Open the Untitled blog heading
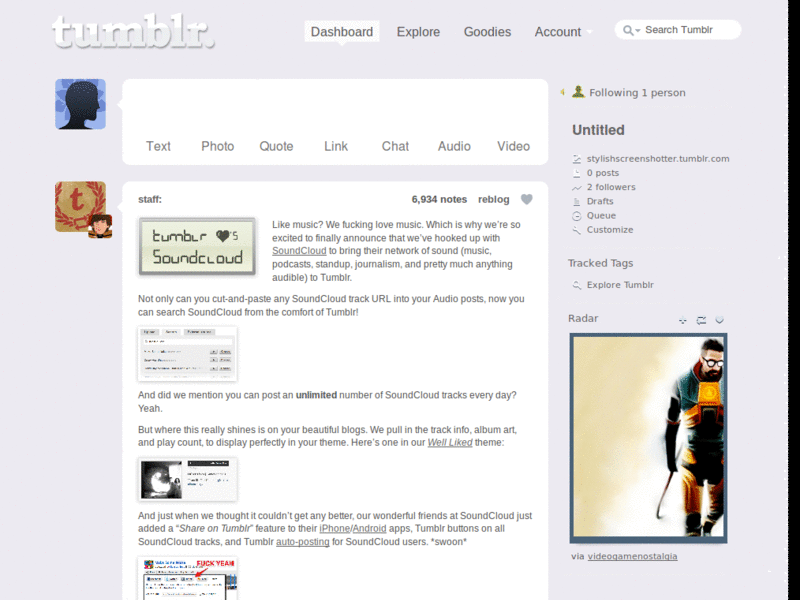 click(x=598, y=130)
